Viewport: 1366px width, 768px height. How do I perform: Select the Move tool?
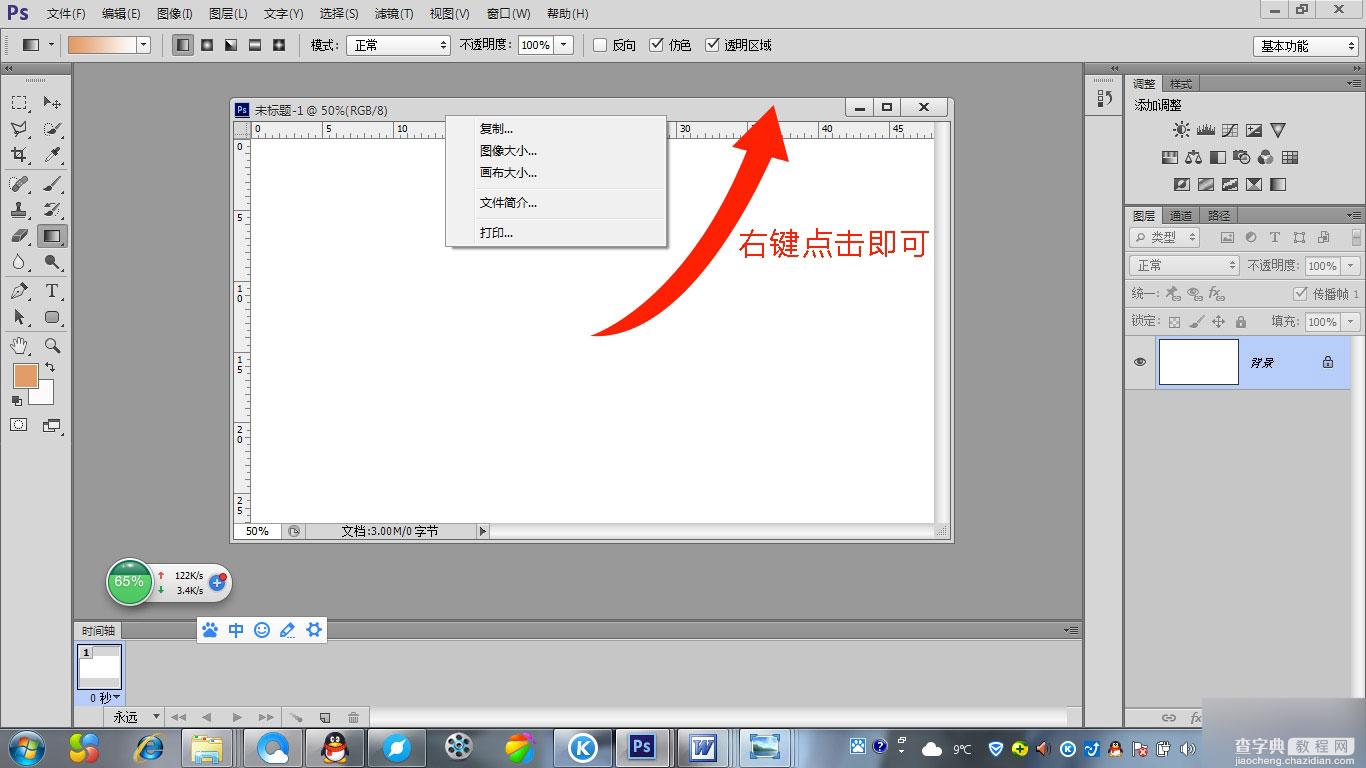tap(52, 102)
